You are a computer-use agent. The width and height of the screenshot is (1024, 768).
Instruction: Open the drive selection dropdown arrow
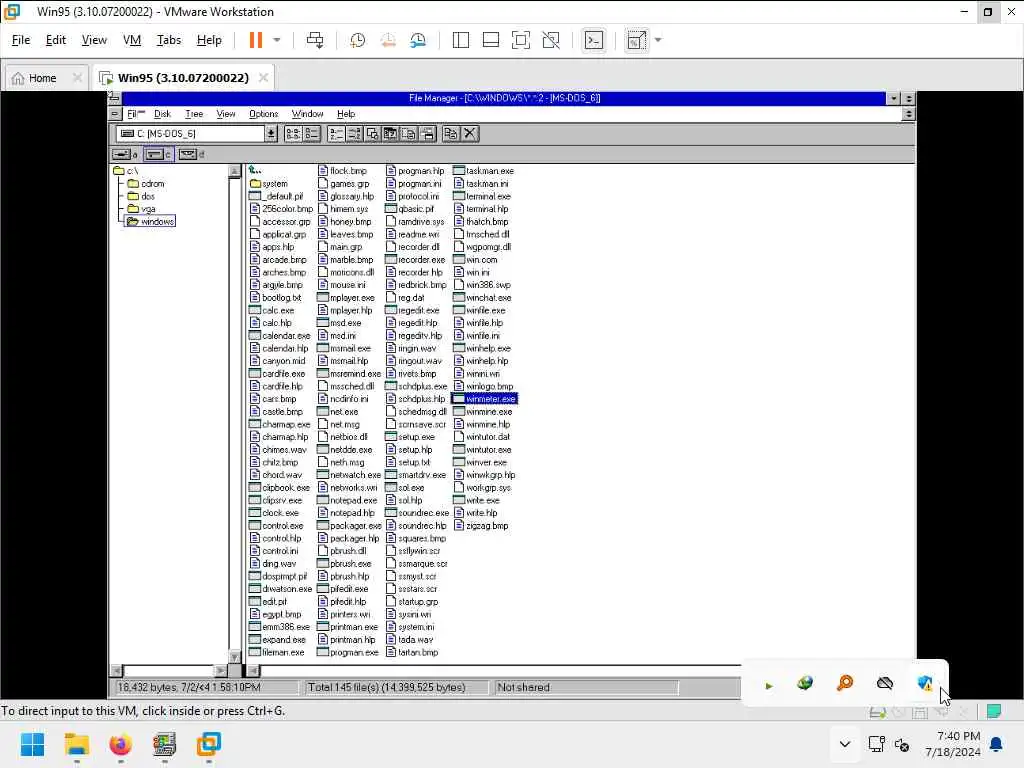(271, 133)
